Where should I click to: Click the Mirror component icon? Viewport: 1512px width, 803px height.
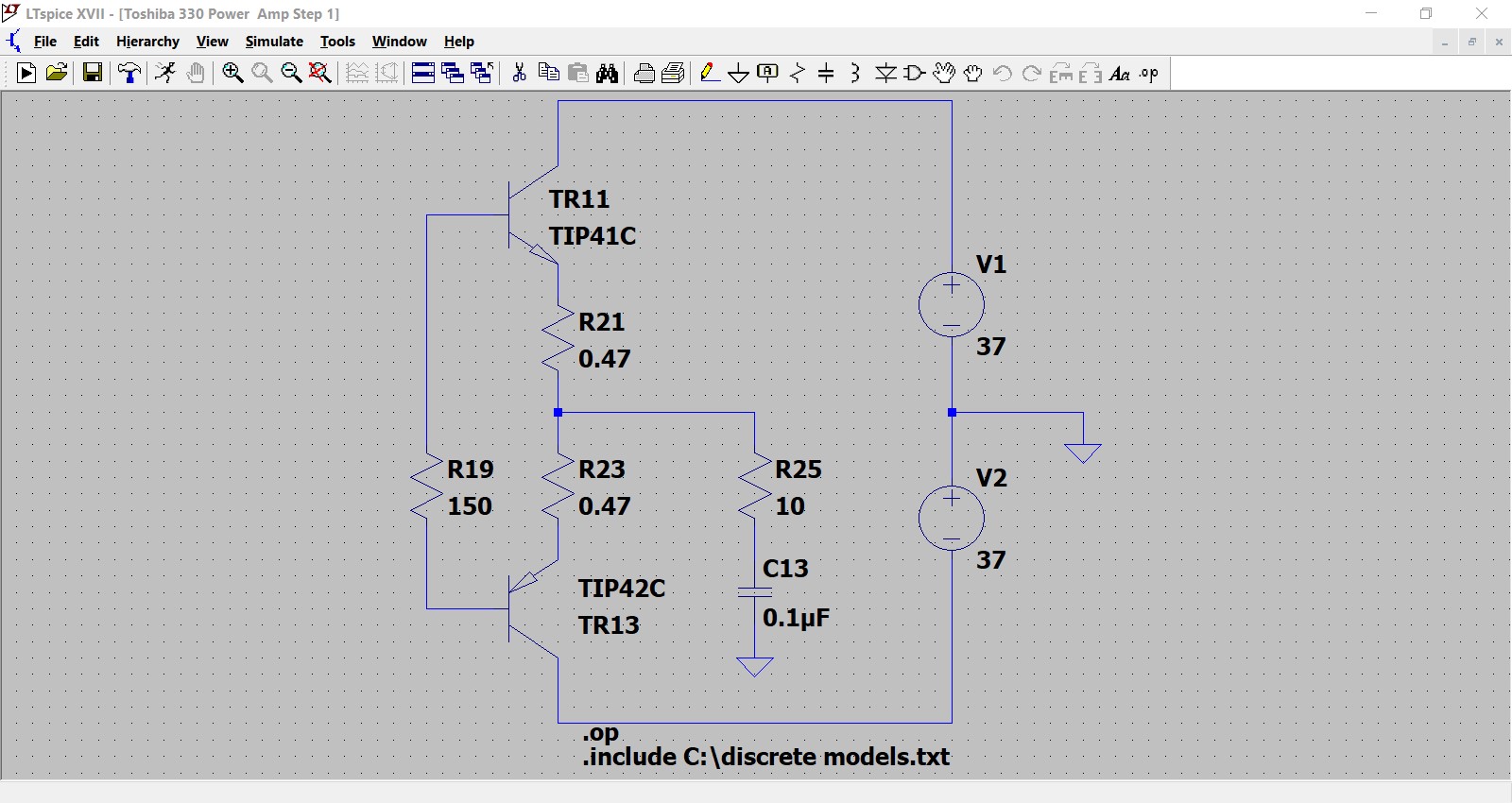pyautogui.click(x=1091, y=73)
